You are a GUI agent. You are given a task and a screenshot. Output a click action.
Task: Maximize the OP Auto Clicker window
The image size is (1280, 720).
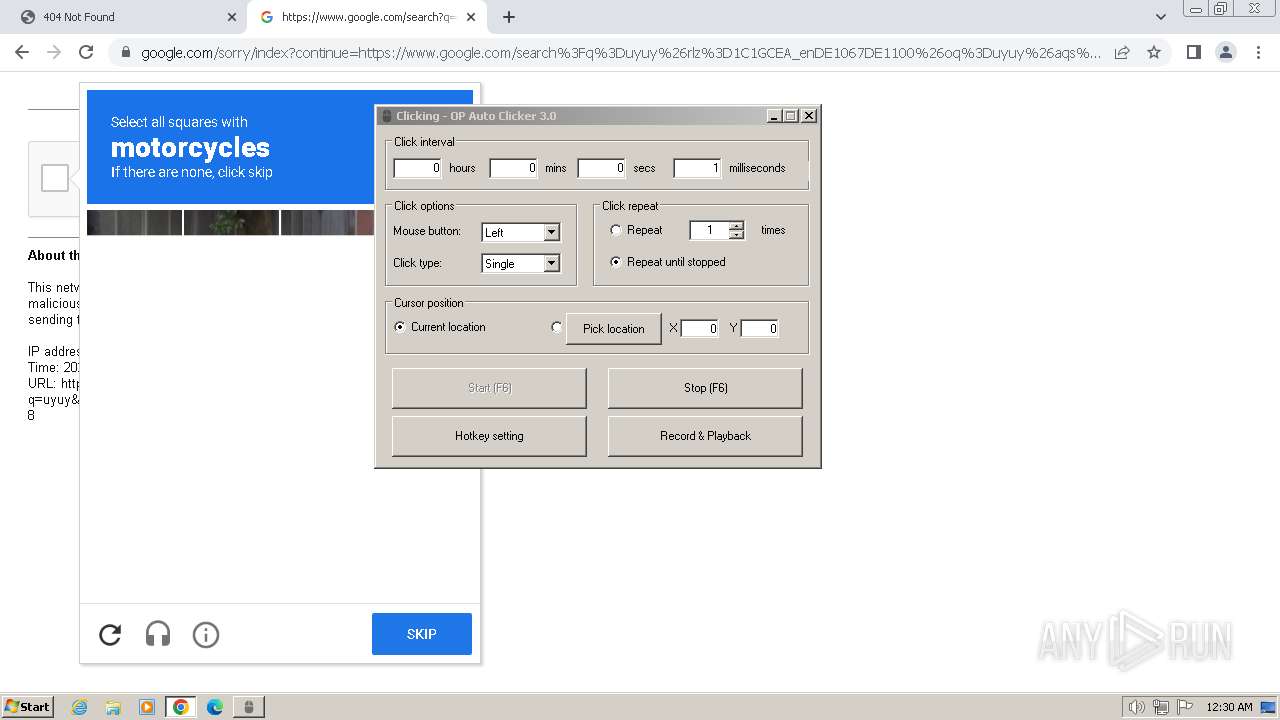(791, 116)
